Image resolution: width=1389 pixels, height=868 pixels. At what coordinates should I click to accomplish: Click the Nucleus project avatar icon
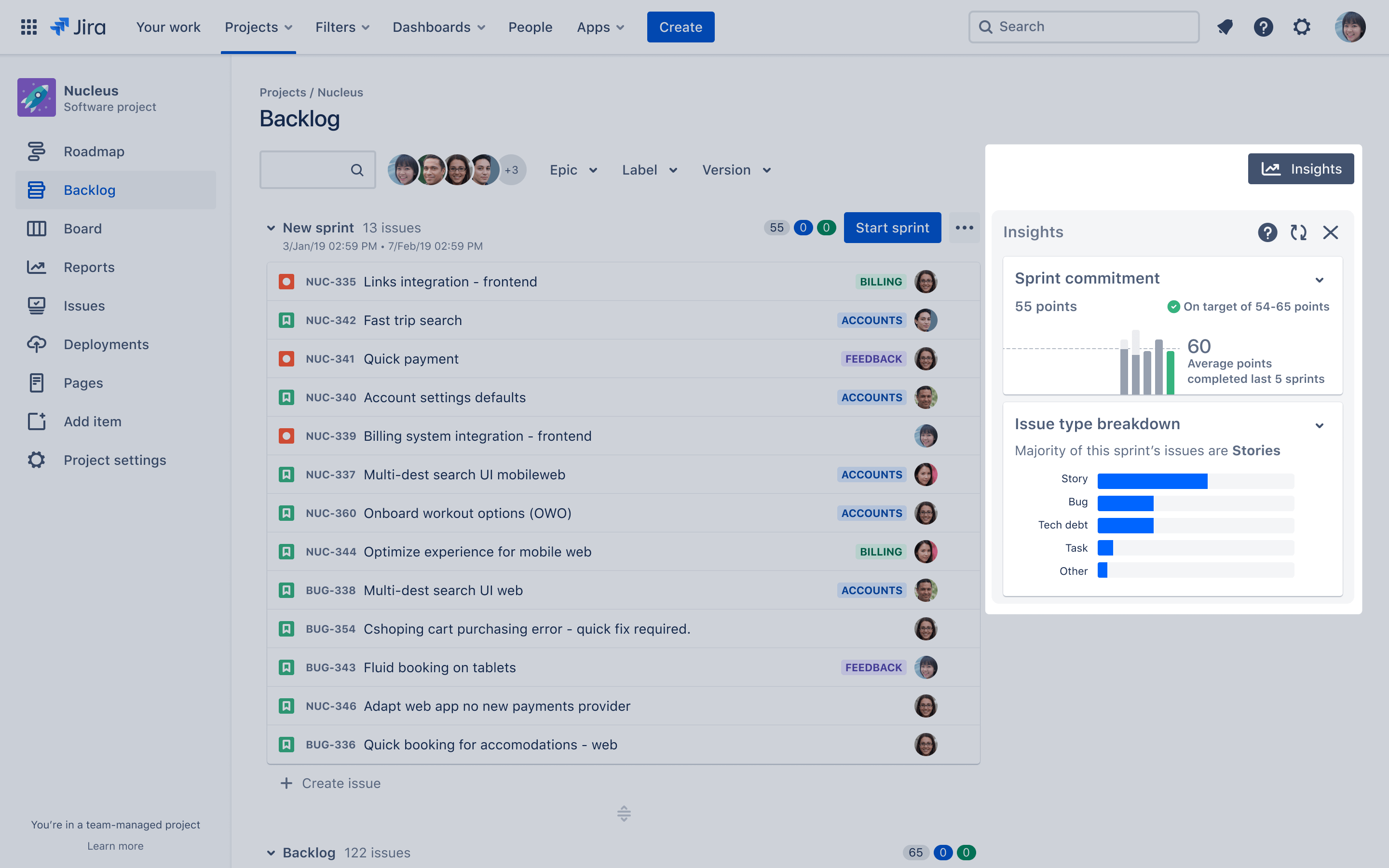coord(37,98)
